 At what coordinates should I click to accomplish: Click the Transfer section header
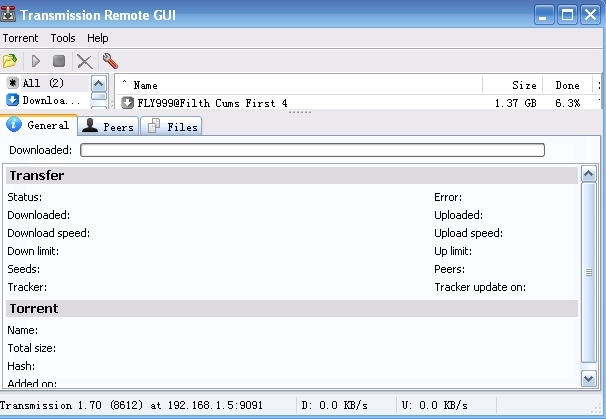tap(292, 175)
